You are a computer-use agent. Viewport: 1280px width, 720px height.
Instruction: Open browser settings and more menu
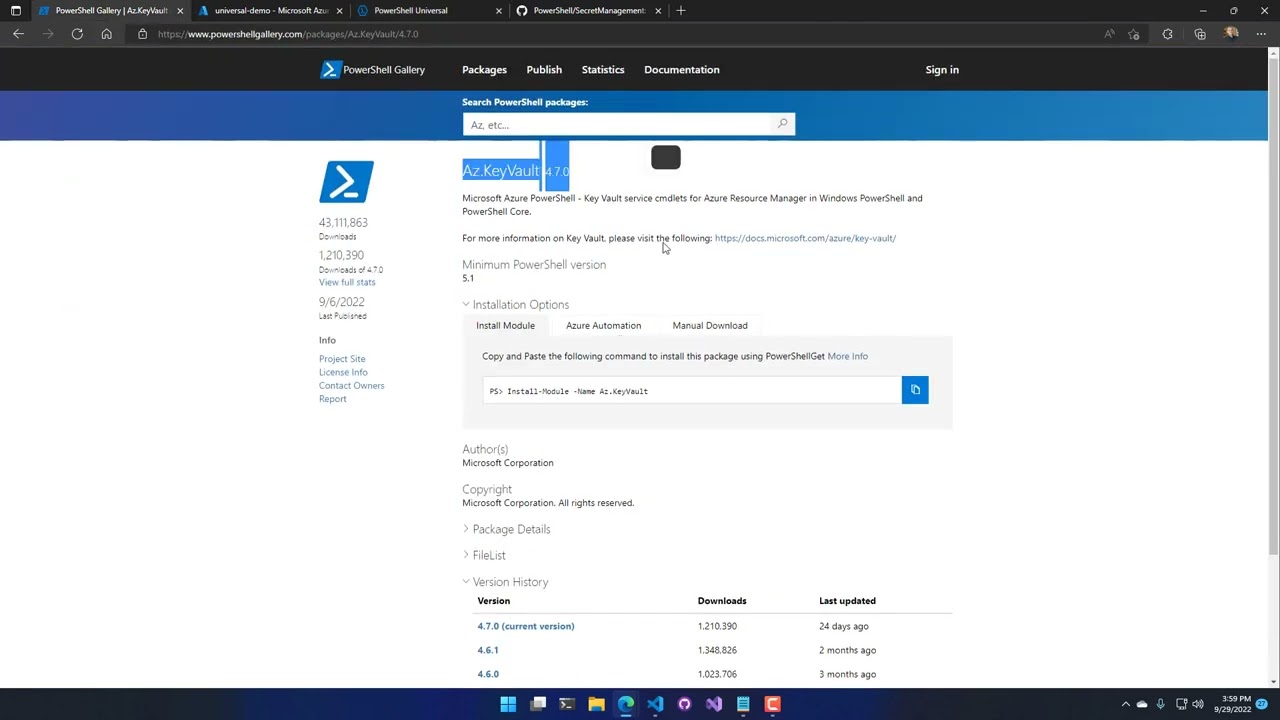click(1261, 34)
